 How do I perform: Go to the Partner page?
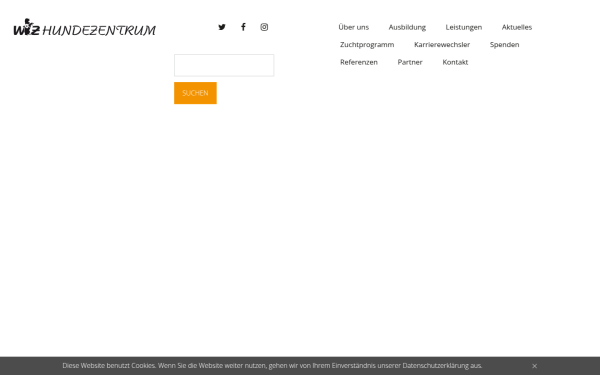410,62
